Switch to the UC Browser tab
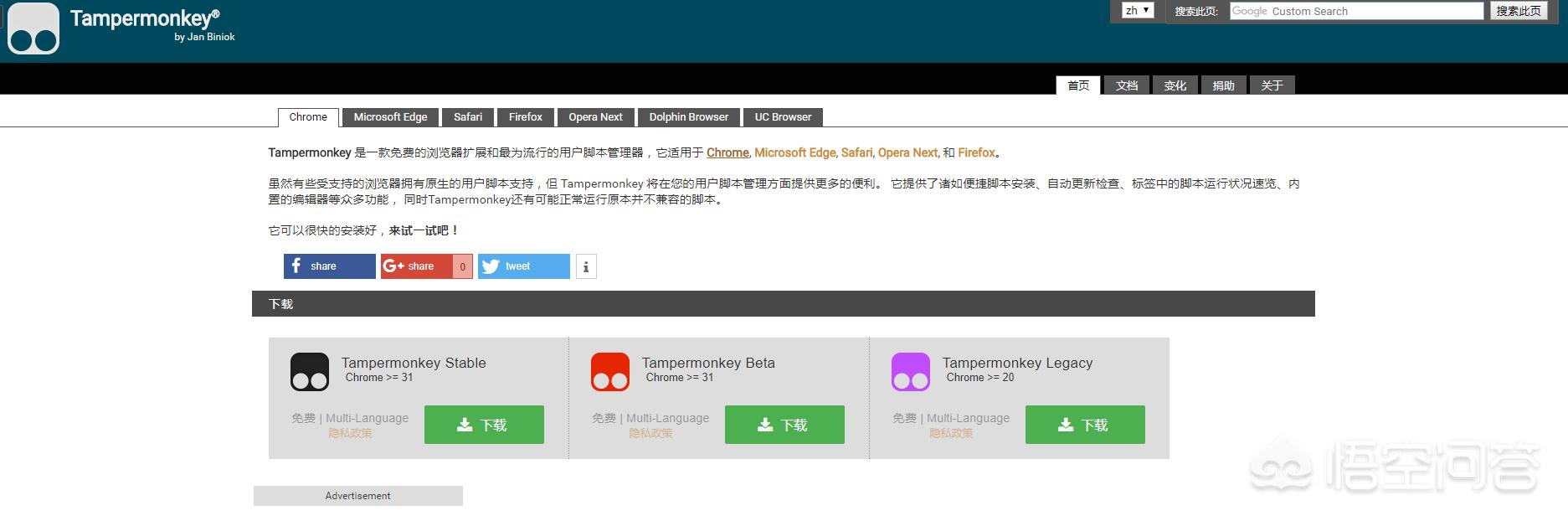The image size is (1568, 521). 783,117
